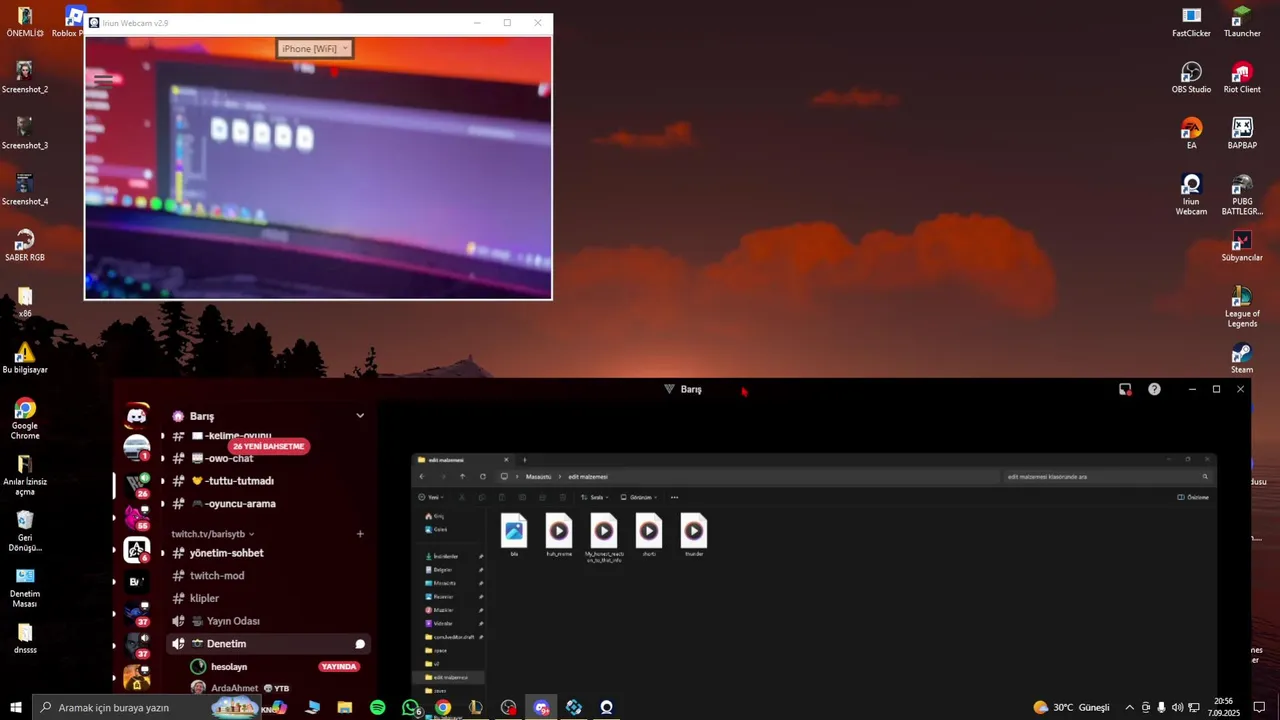Select Denetim Masası desktop icon

[25, 588]
